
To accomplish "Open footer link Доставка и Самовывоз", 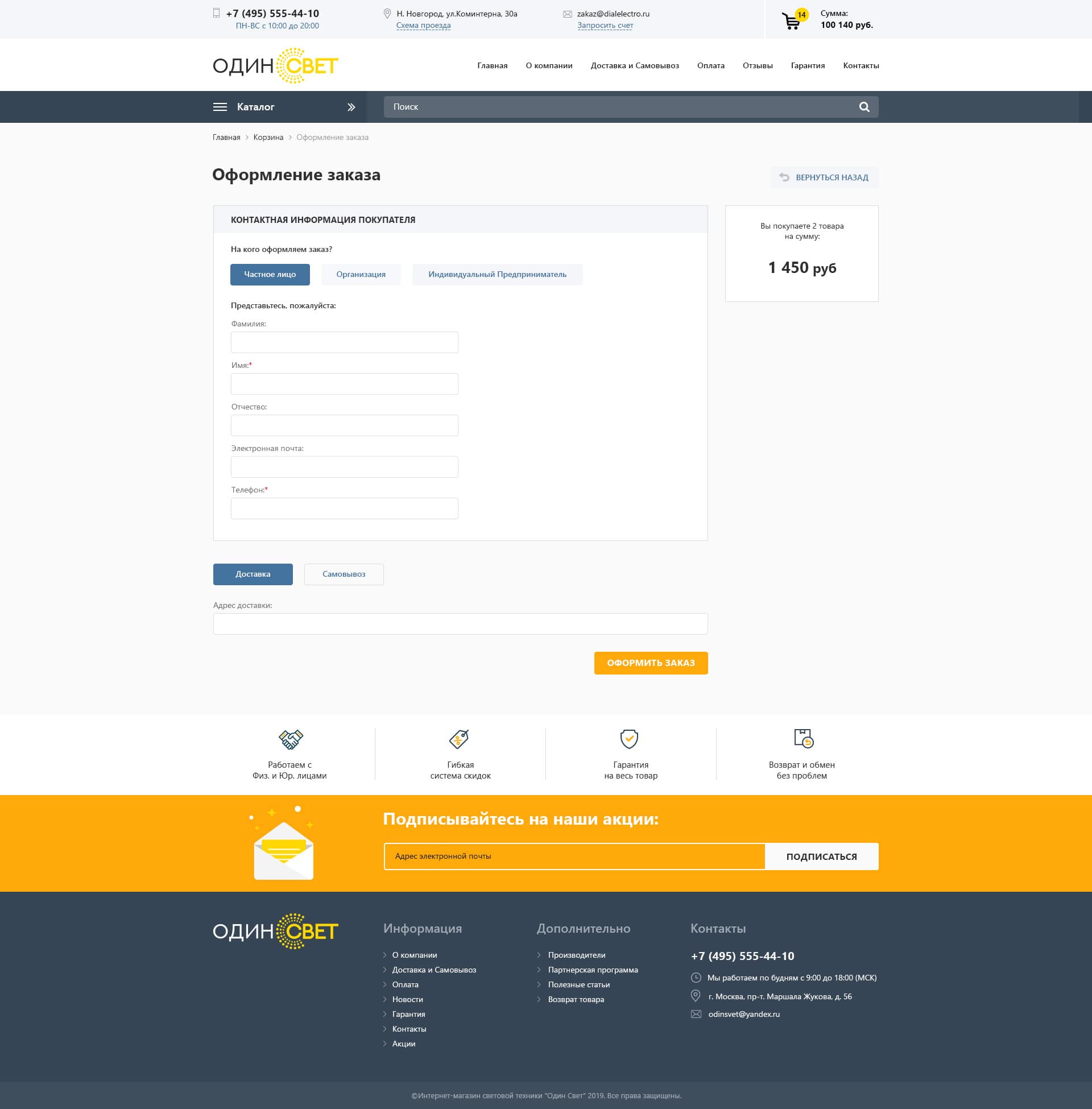I will 434,970.
